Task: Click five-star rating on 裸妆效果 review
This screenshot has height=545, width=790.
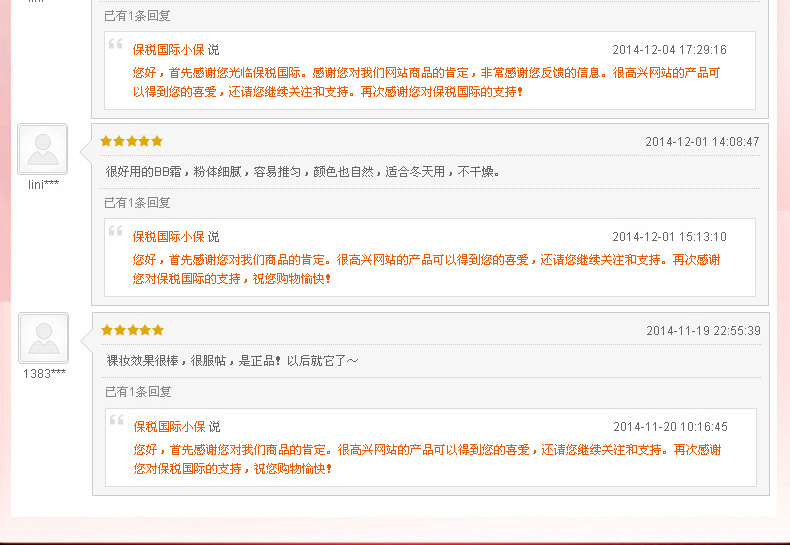Action: [133, 330]
